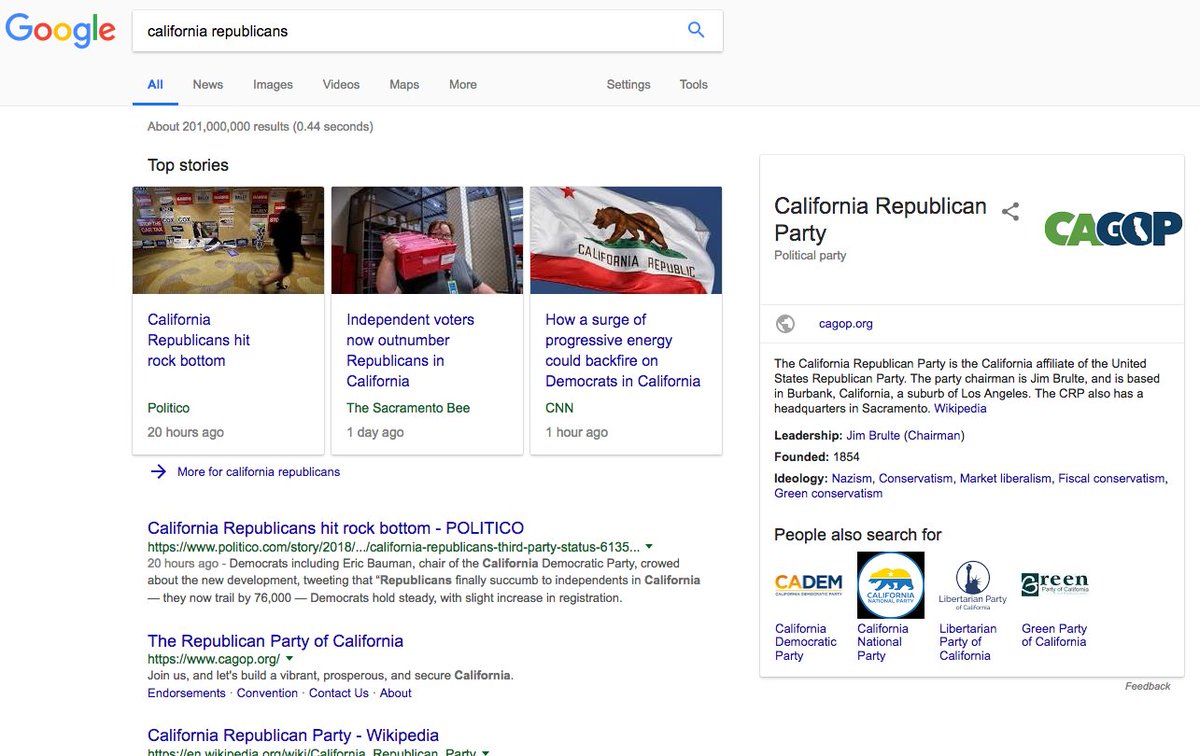Click the California National Party bear logo
This screenshot has width=1200, height=756.
(890, 585)
